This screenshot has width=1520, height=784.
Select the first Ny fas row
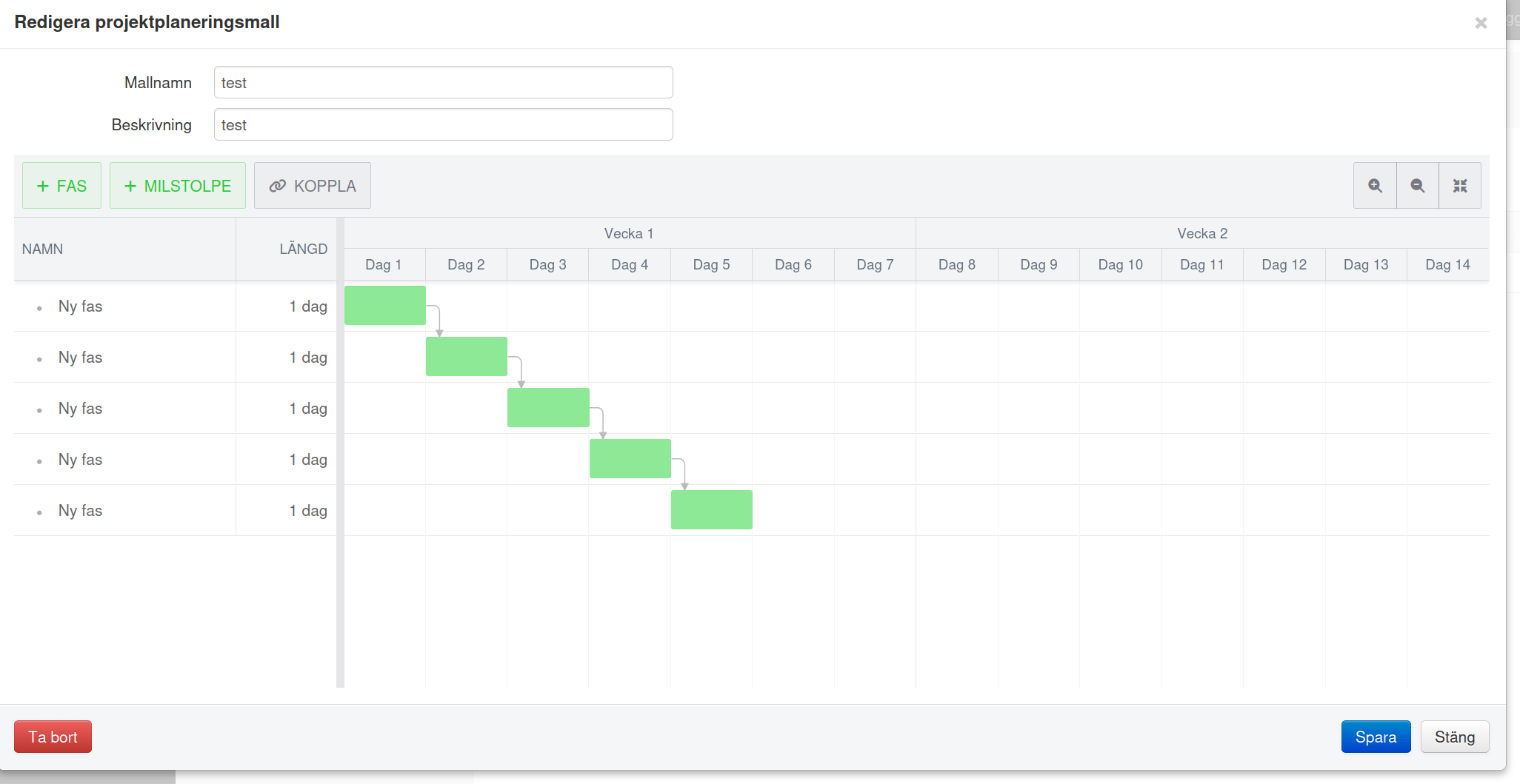[x=175, y=306]
